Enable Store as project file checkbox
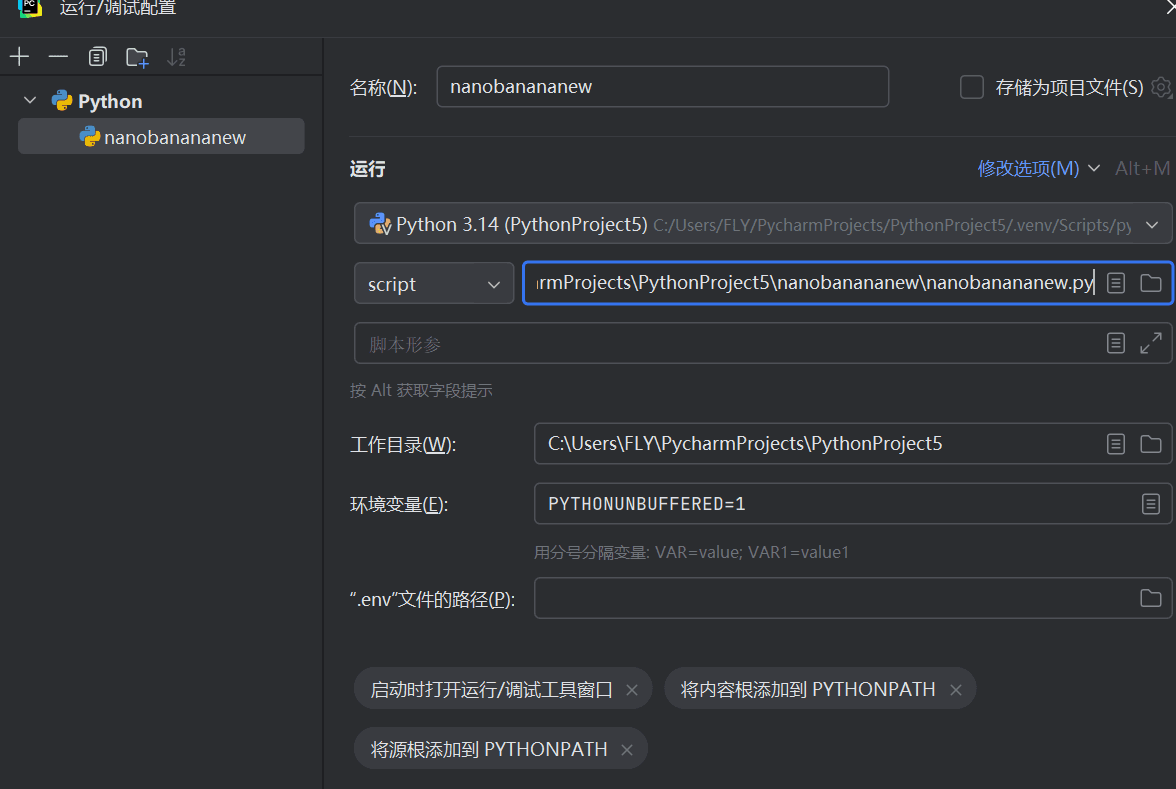The image size is (1176, 789). click(x=971, y=87)
